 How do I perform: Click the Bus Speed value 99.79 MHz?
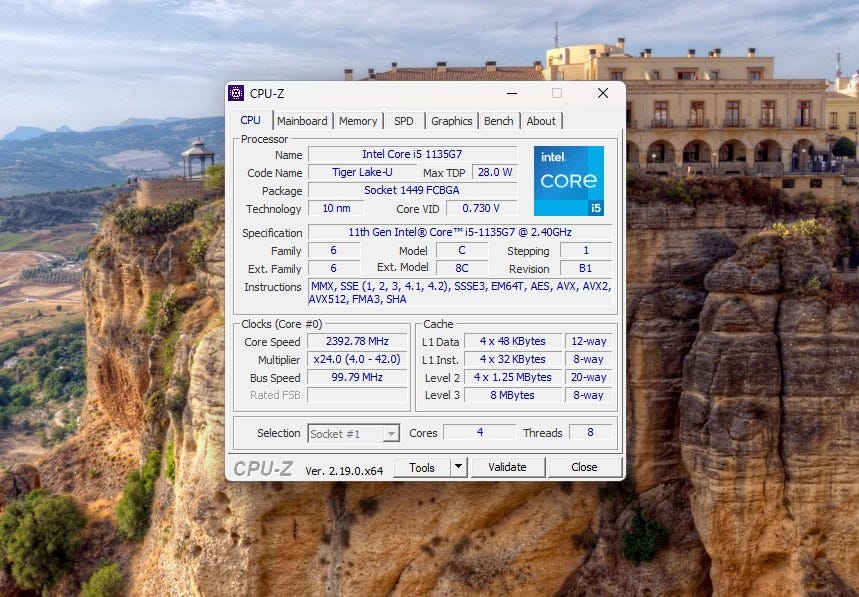point(357,377)
